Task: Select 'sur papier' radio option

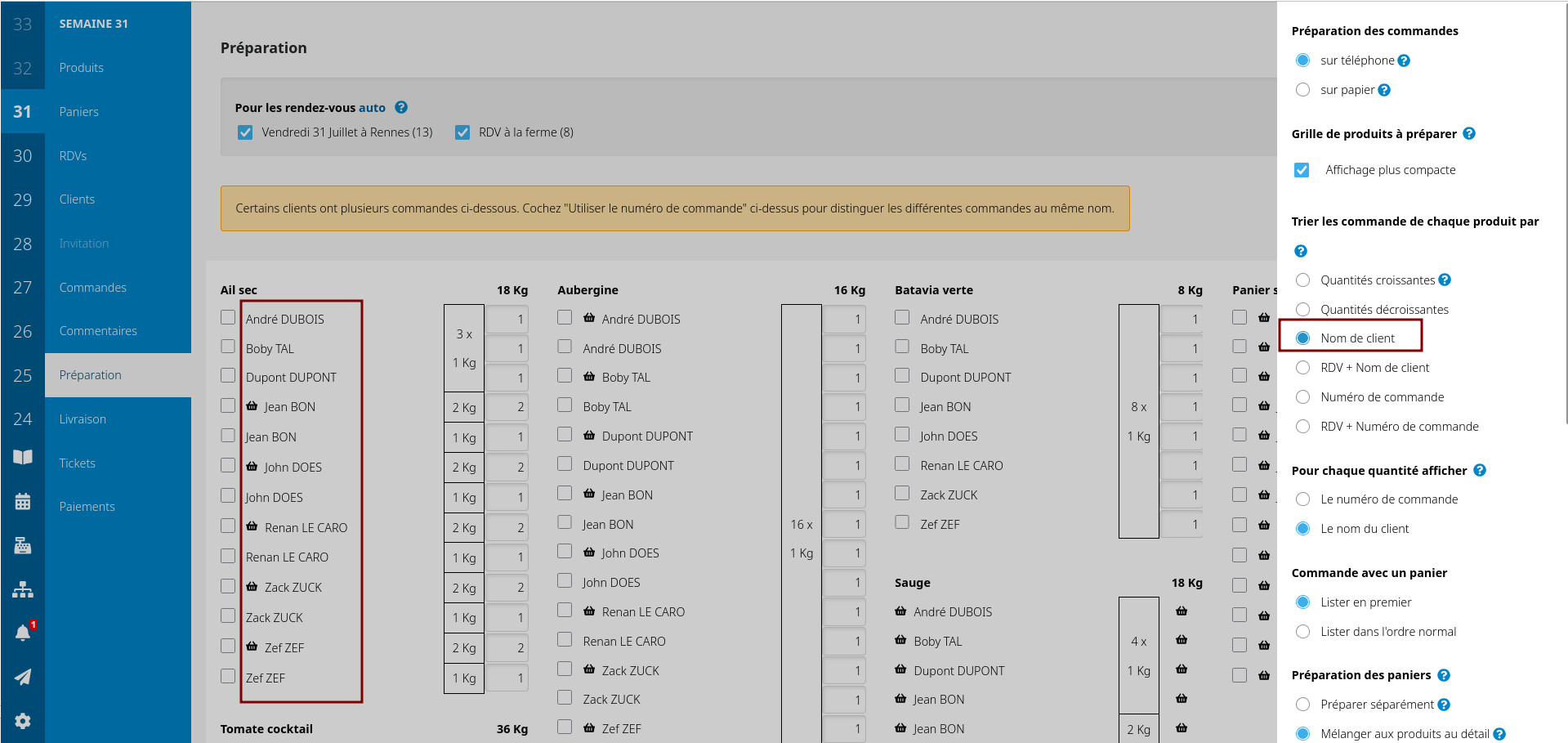Action: pyautogui.click(x=1303, y=90)
